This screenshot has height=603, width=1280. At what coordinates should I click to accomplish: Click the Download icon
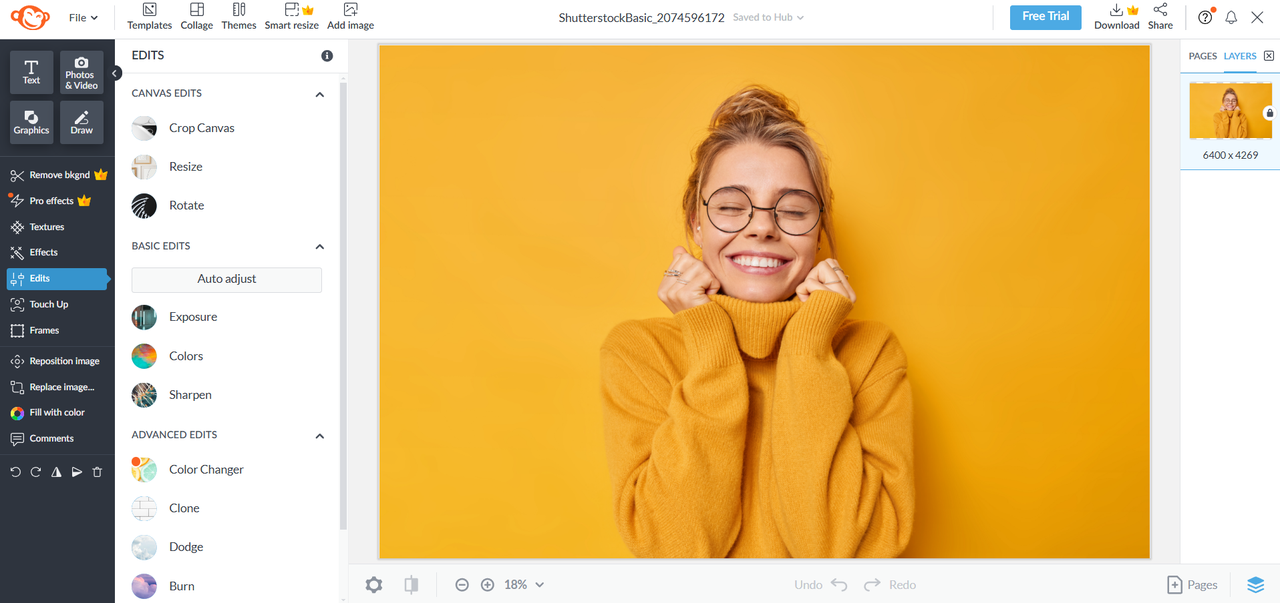[x=1116, y=11]
